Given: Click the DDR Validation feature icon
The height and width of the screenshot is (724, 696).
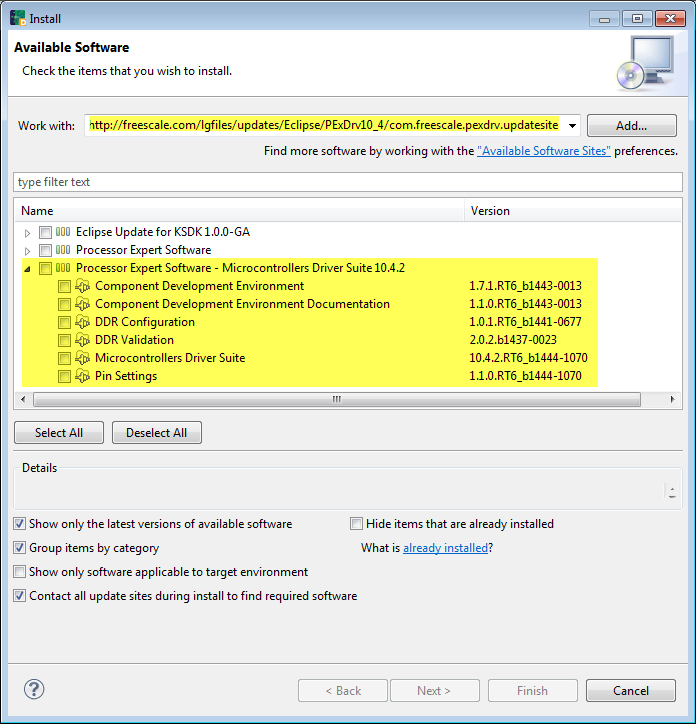Looking at the screenshot, I should point(83,340).
